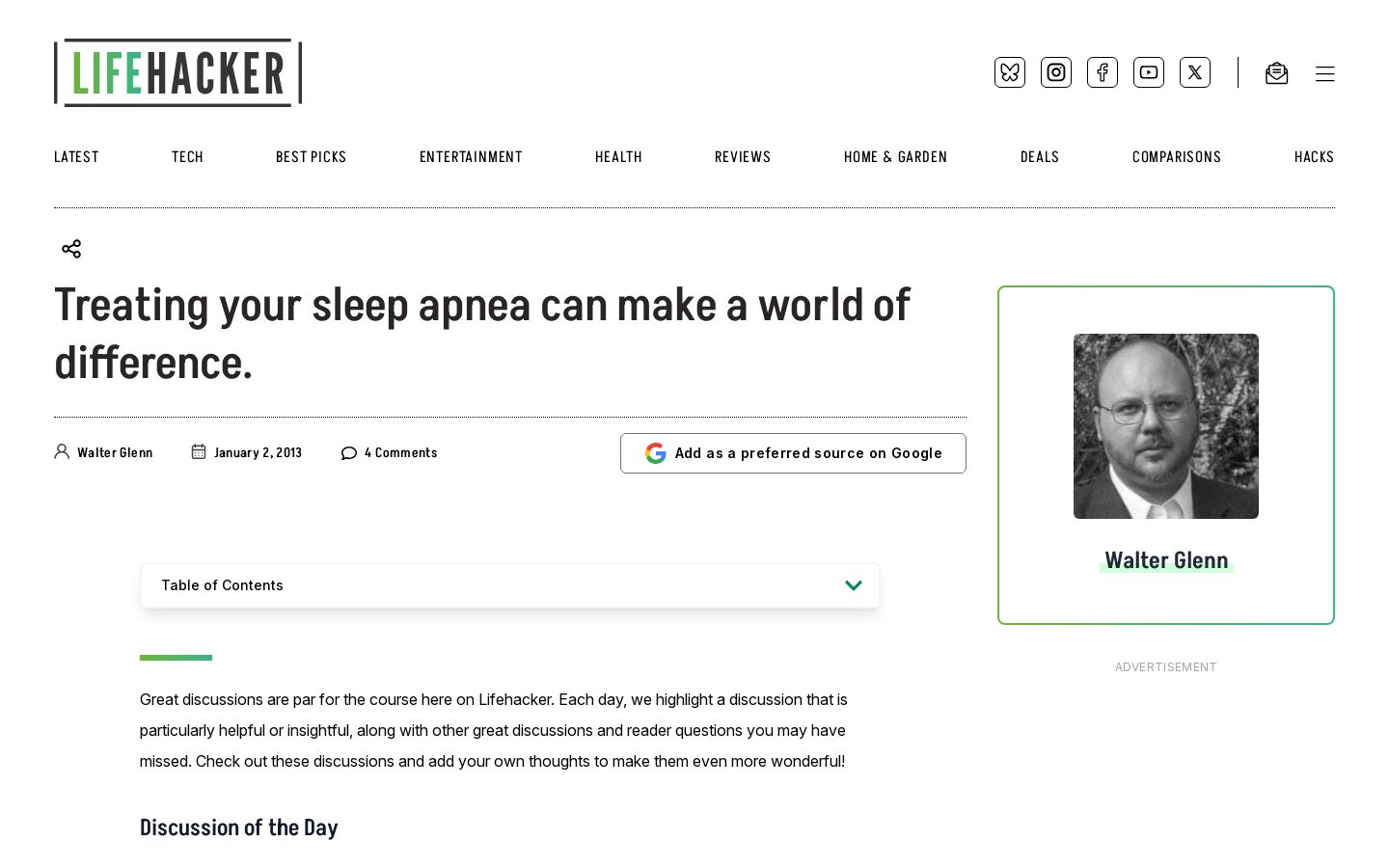Open Walter Glenn link in sidebar card
Screen dimensions: 1389x868
(1166, 560)
